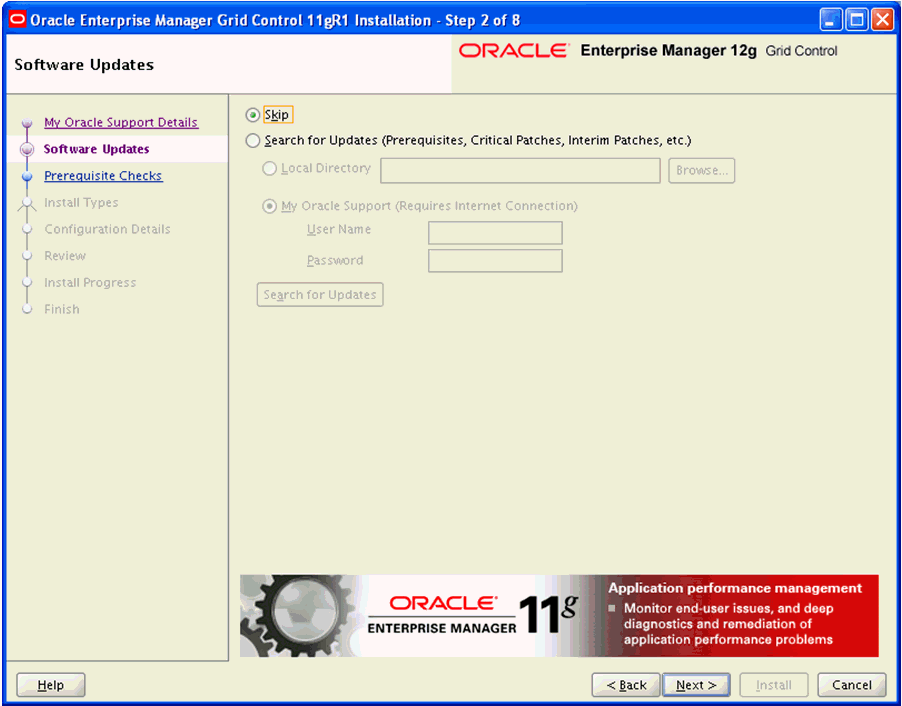Click the Help button

point(51,685)
